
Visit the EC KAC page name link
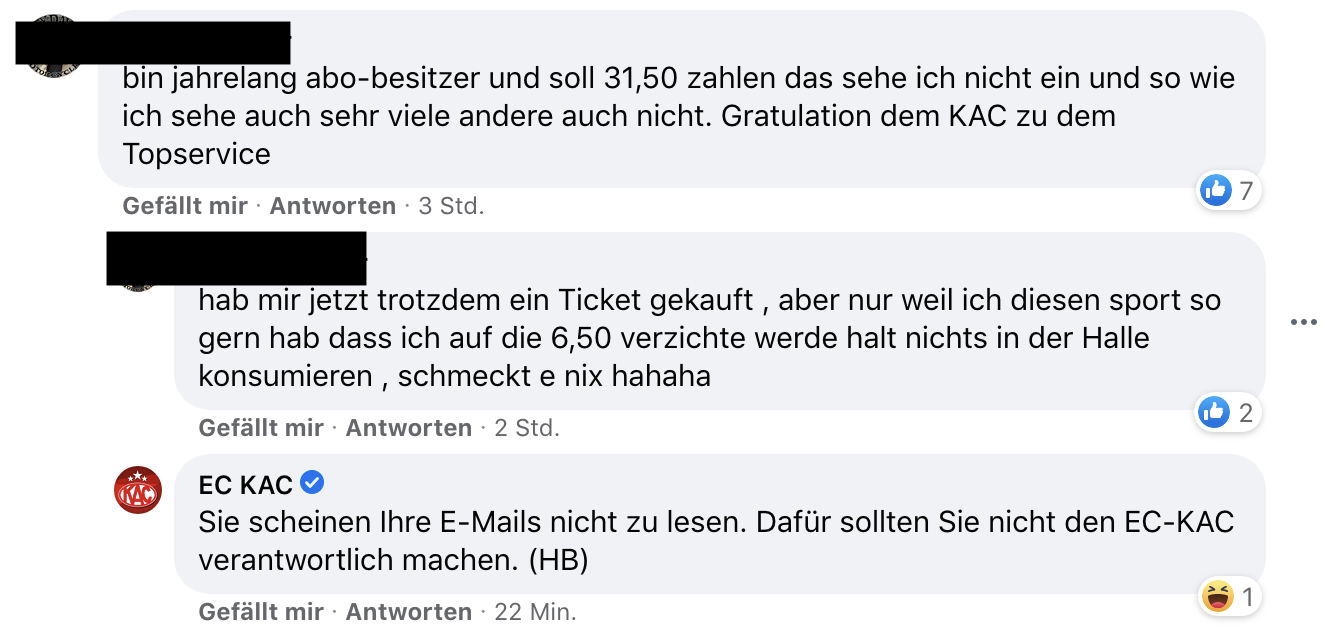click(246, 485)
